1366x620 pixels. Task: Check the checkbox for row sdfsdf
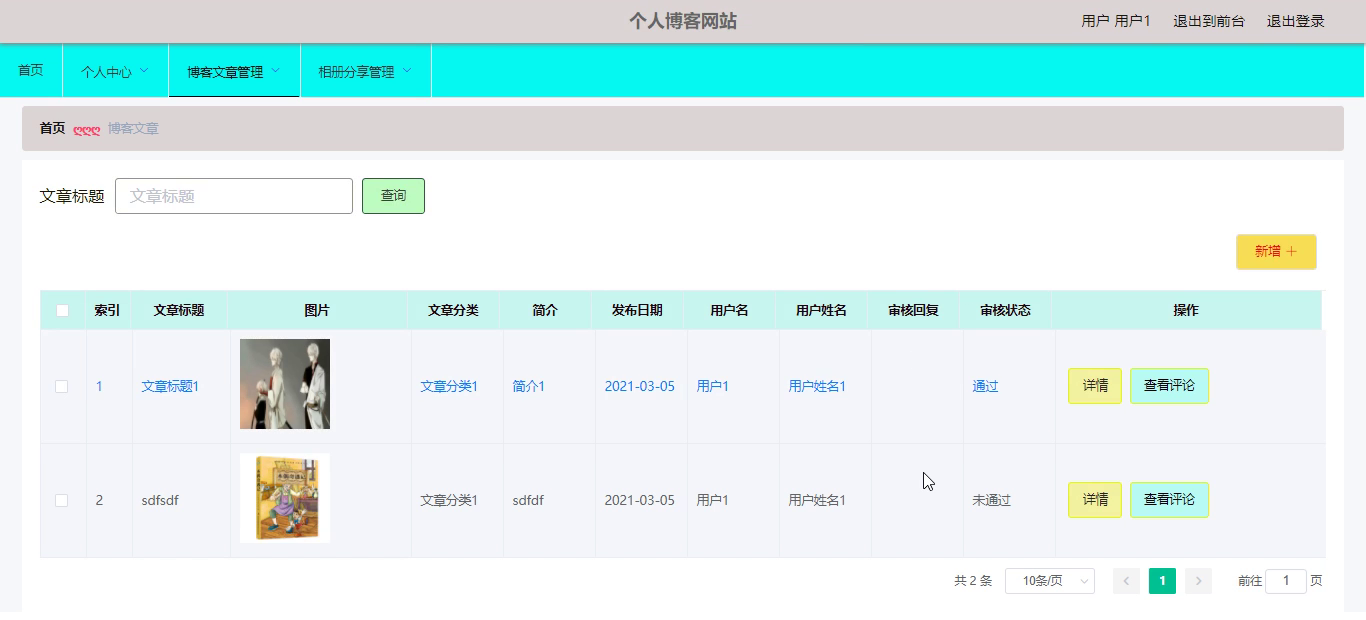point(62,500)
